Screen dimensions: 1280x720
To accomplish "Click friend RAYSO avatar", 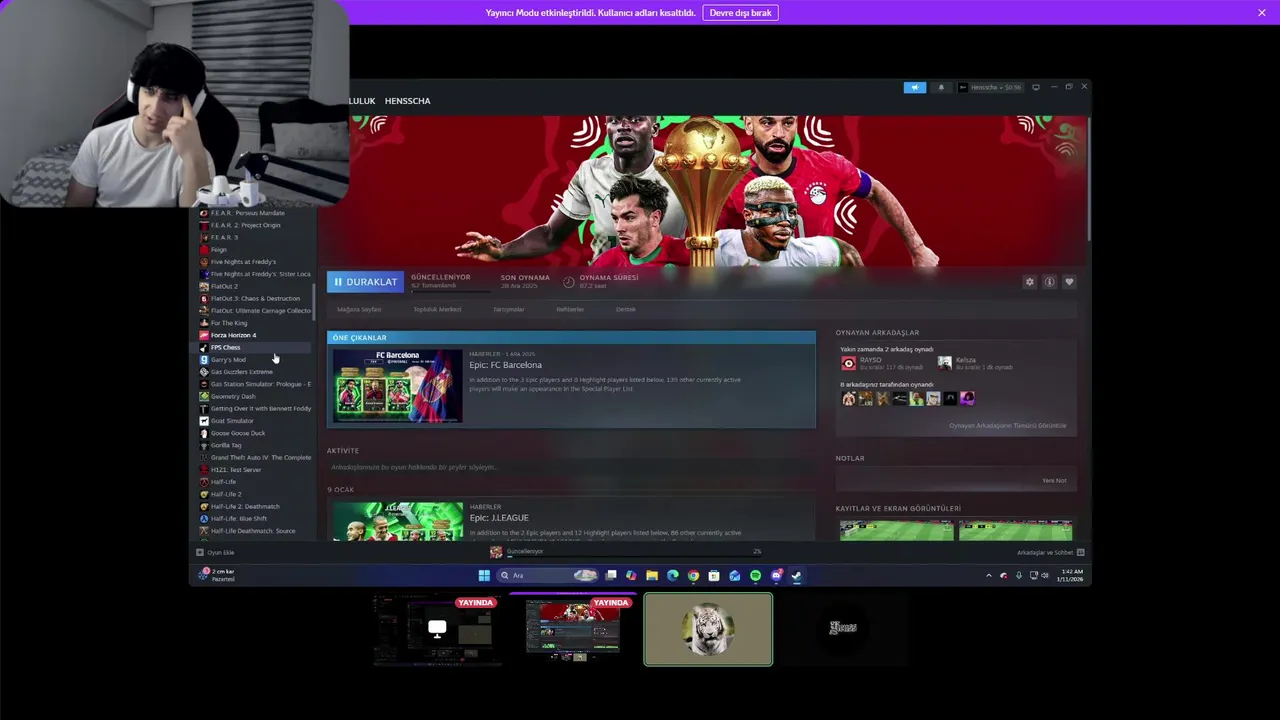I will pyautogui.click(x=849, y=363).
